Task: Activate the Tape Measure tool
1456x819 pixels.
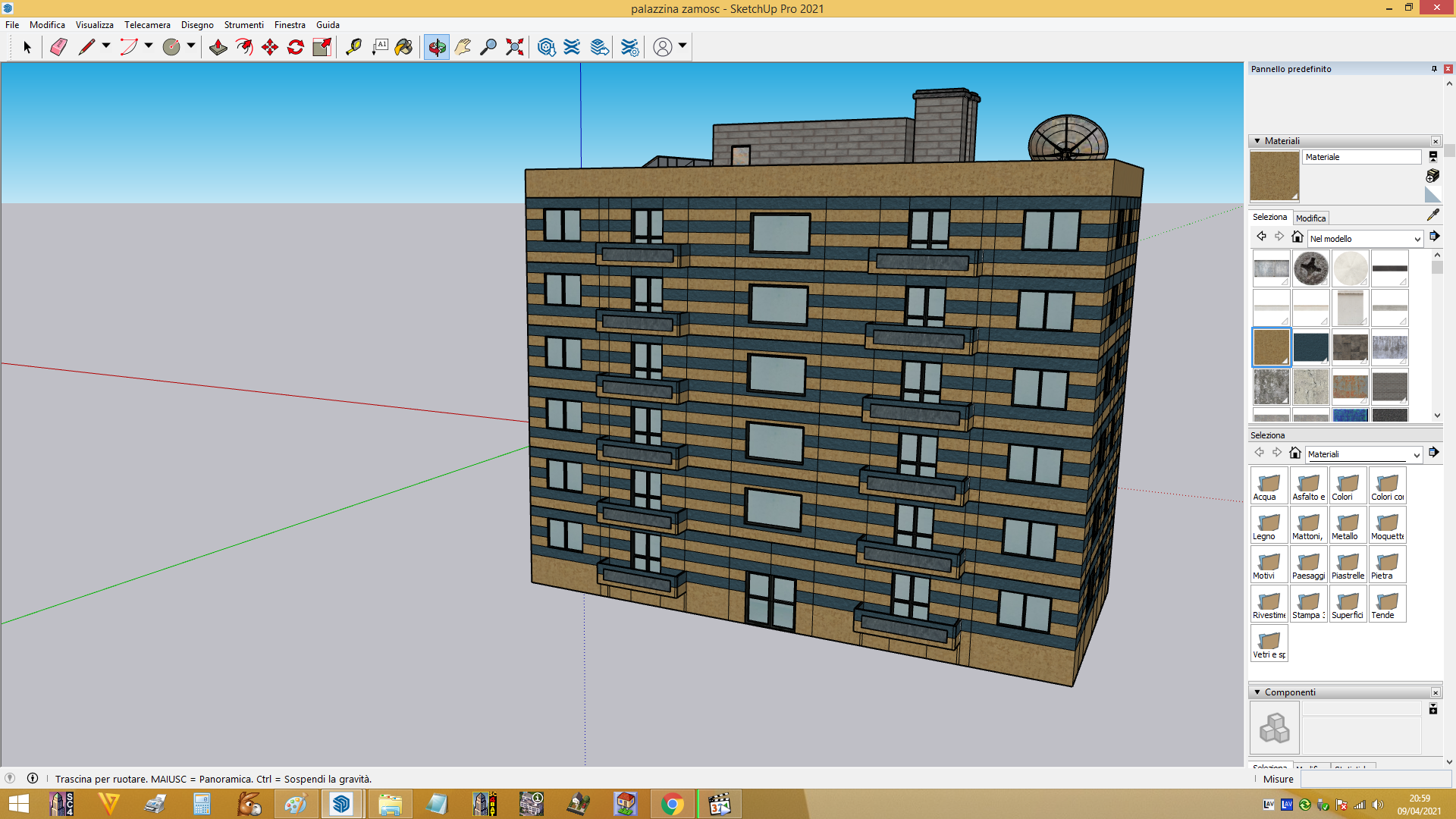Action: coord(353,47)
